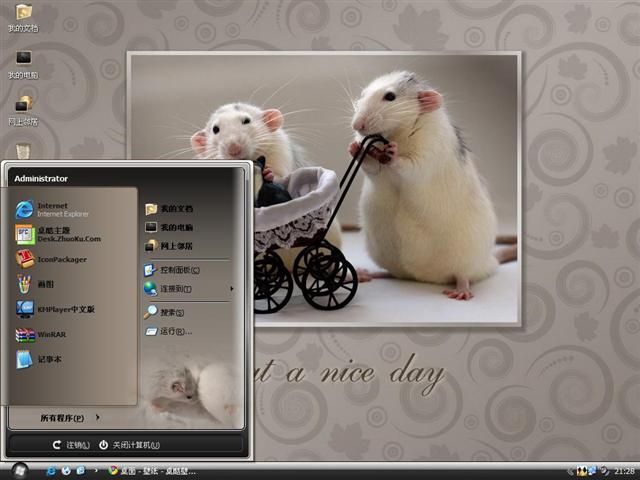This screenshot has width=640, height=480.
Task: Select the 网上邻居 desktop icon
Action: [23, 108]
